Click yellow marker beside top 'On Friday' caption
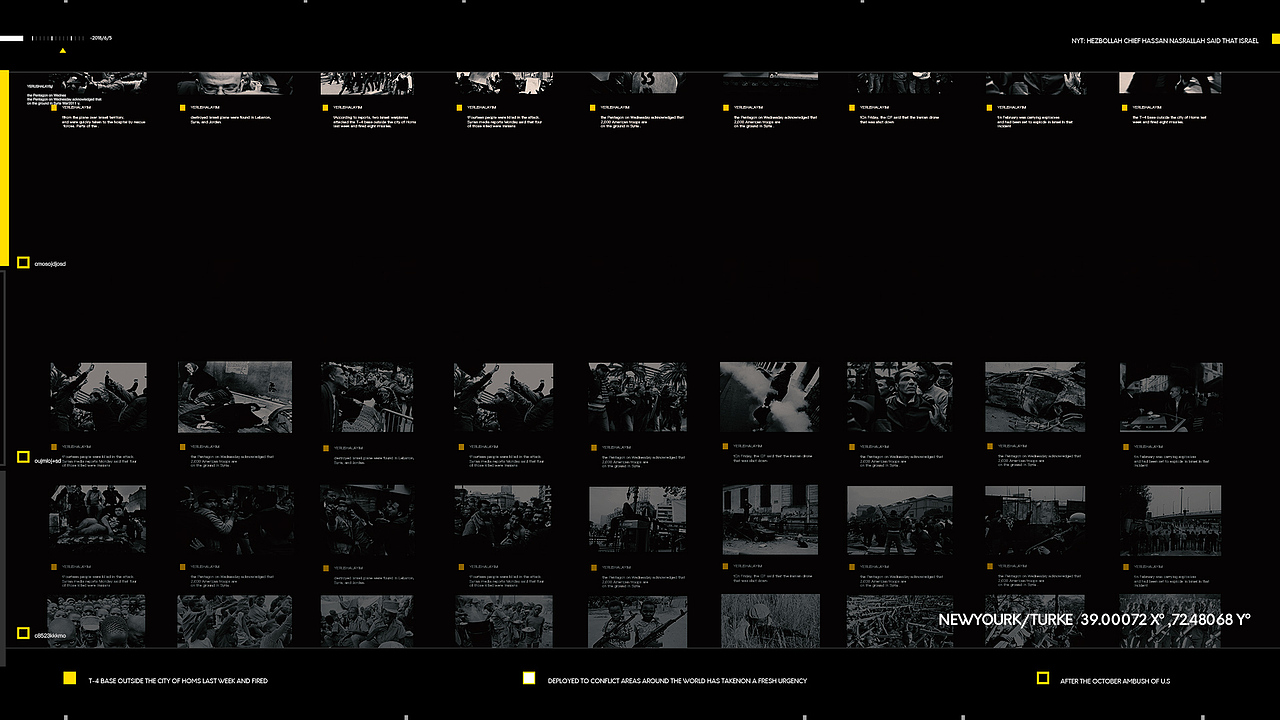The width and height of the screenshot is (1280, 720). tap(852, 107)
